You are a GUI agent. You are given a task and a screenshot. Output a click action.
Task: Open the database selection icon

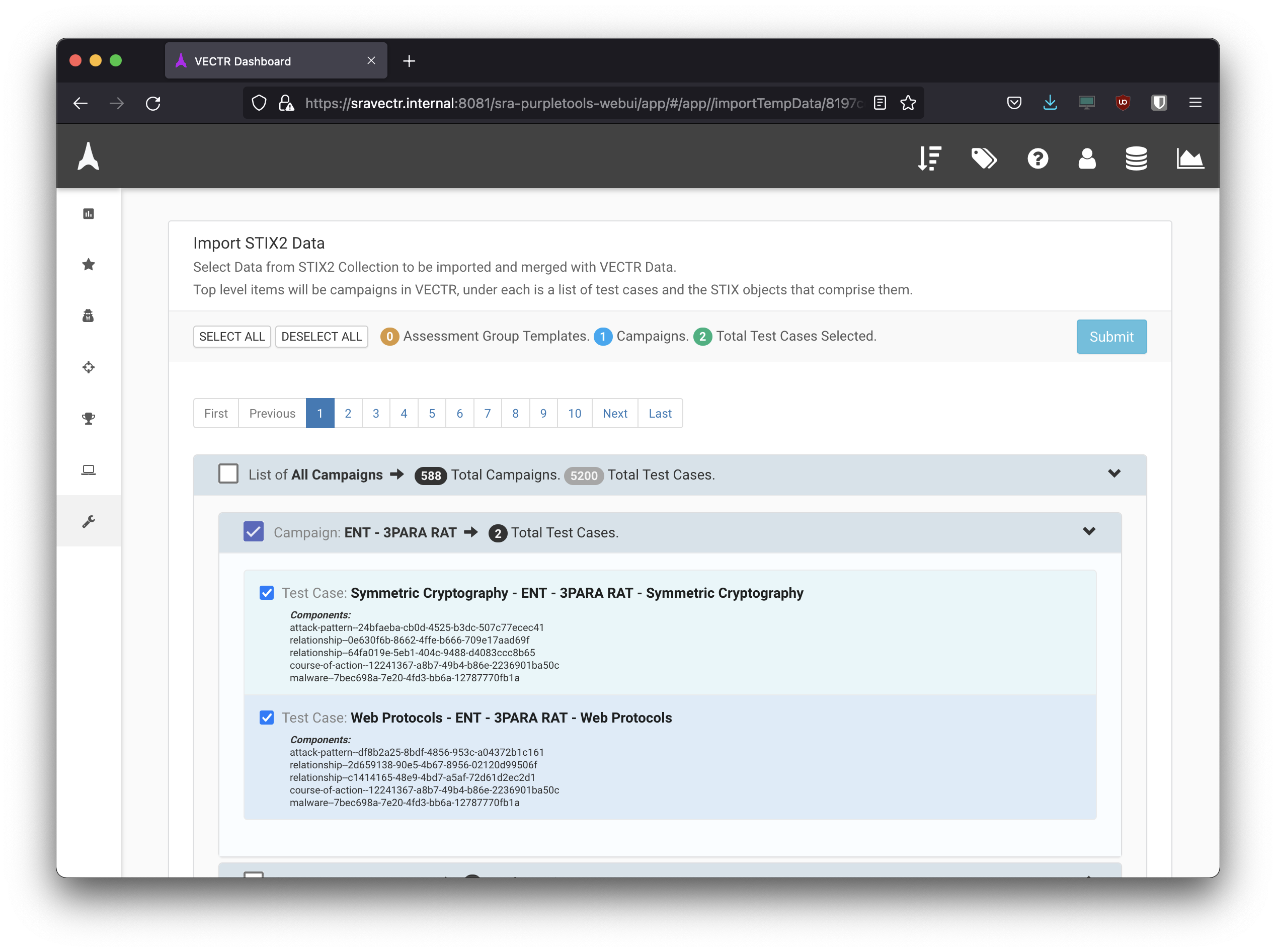click(1136, 158)
